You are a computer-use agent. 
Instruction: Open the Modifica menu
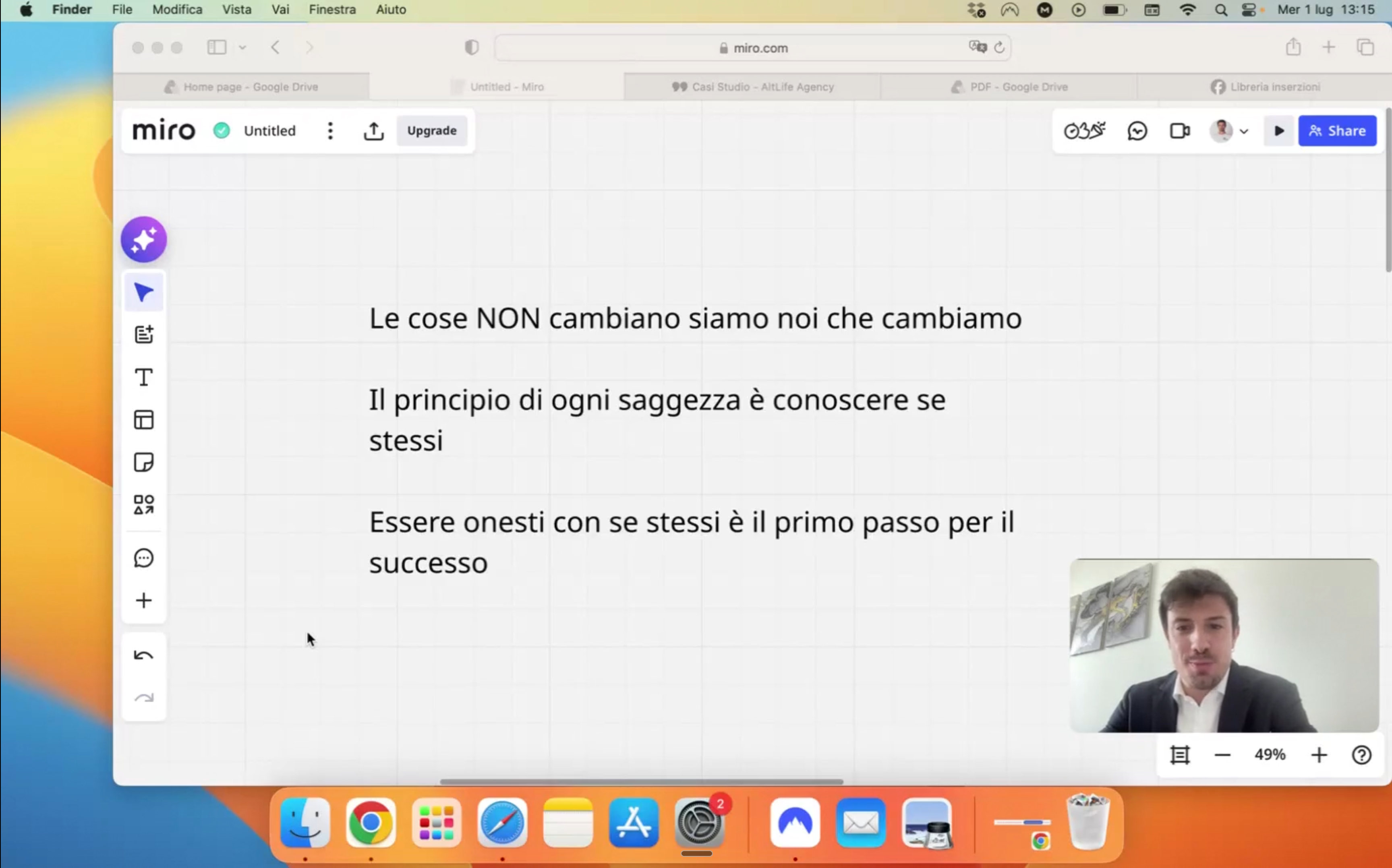pyautogui.click(x=177, y=10)
